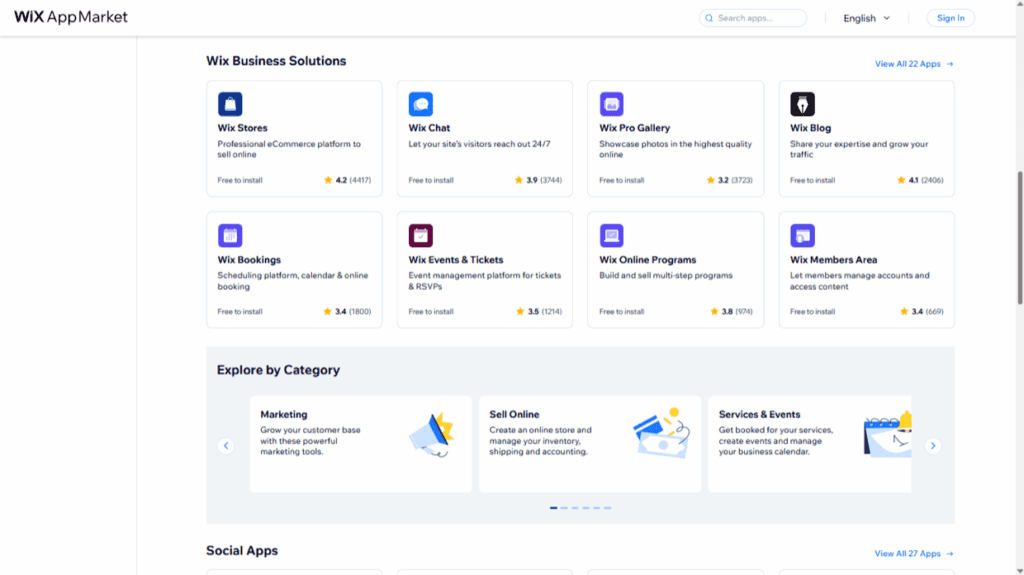This screenshot has width=1024, height=575.
Task: Click the Wix Blog pen nib icon
Action: point(802,104)
